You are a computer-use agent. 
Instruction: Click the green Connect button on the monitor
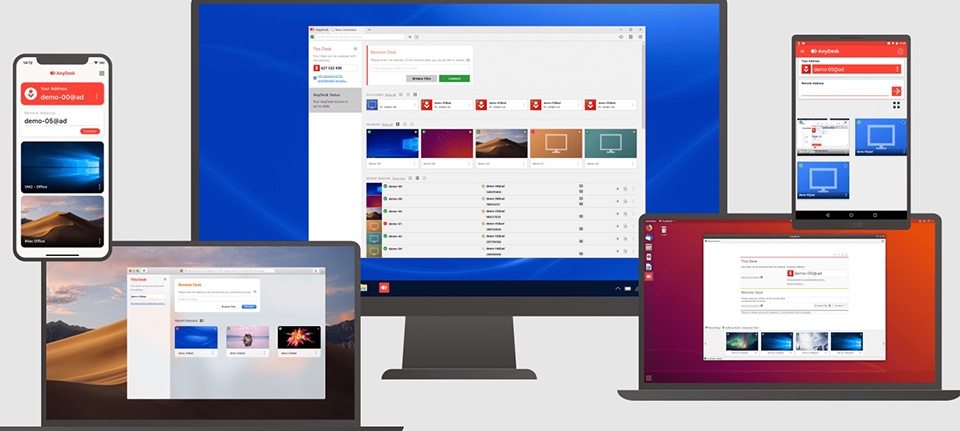coord(454,78)
